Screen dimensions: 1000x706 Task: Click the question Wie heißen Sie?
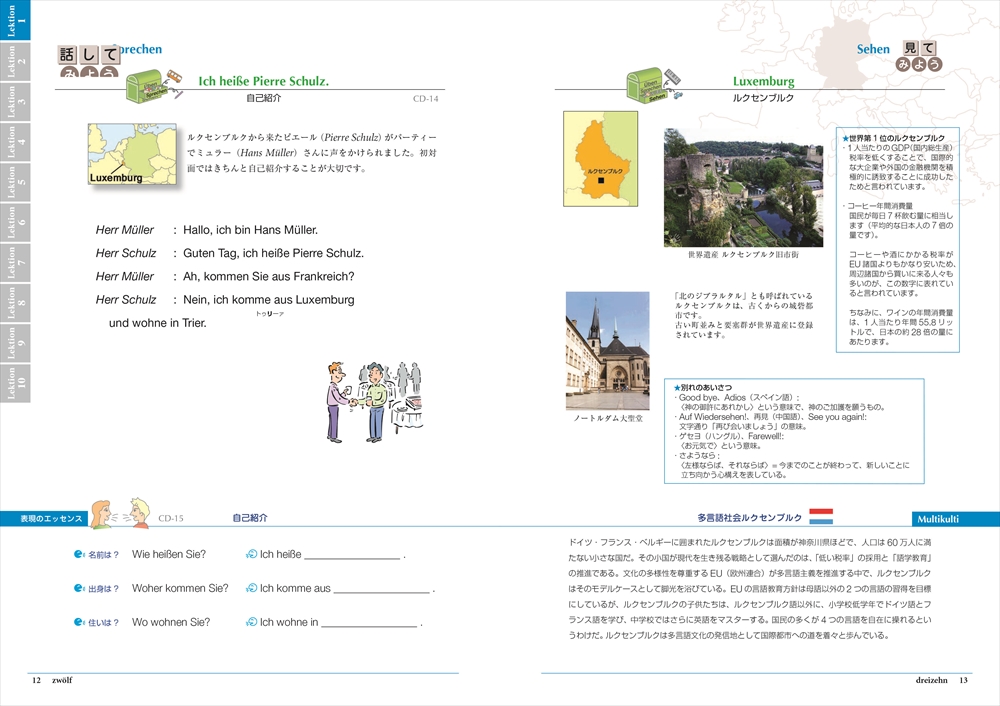169,554
